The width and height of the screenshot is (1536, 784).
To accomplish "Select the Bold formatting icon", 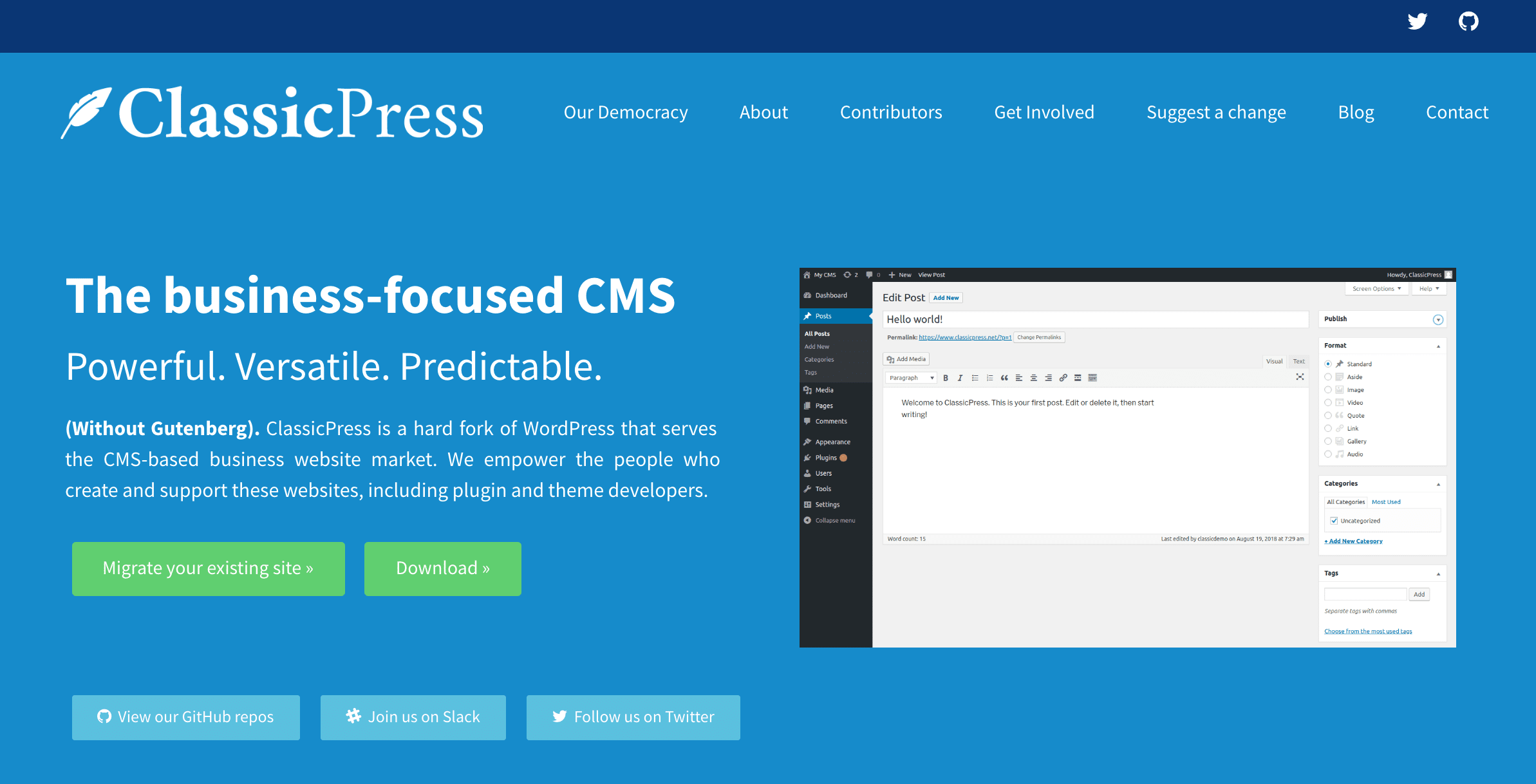I will click(946, 378).
